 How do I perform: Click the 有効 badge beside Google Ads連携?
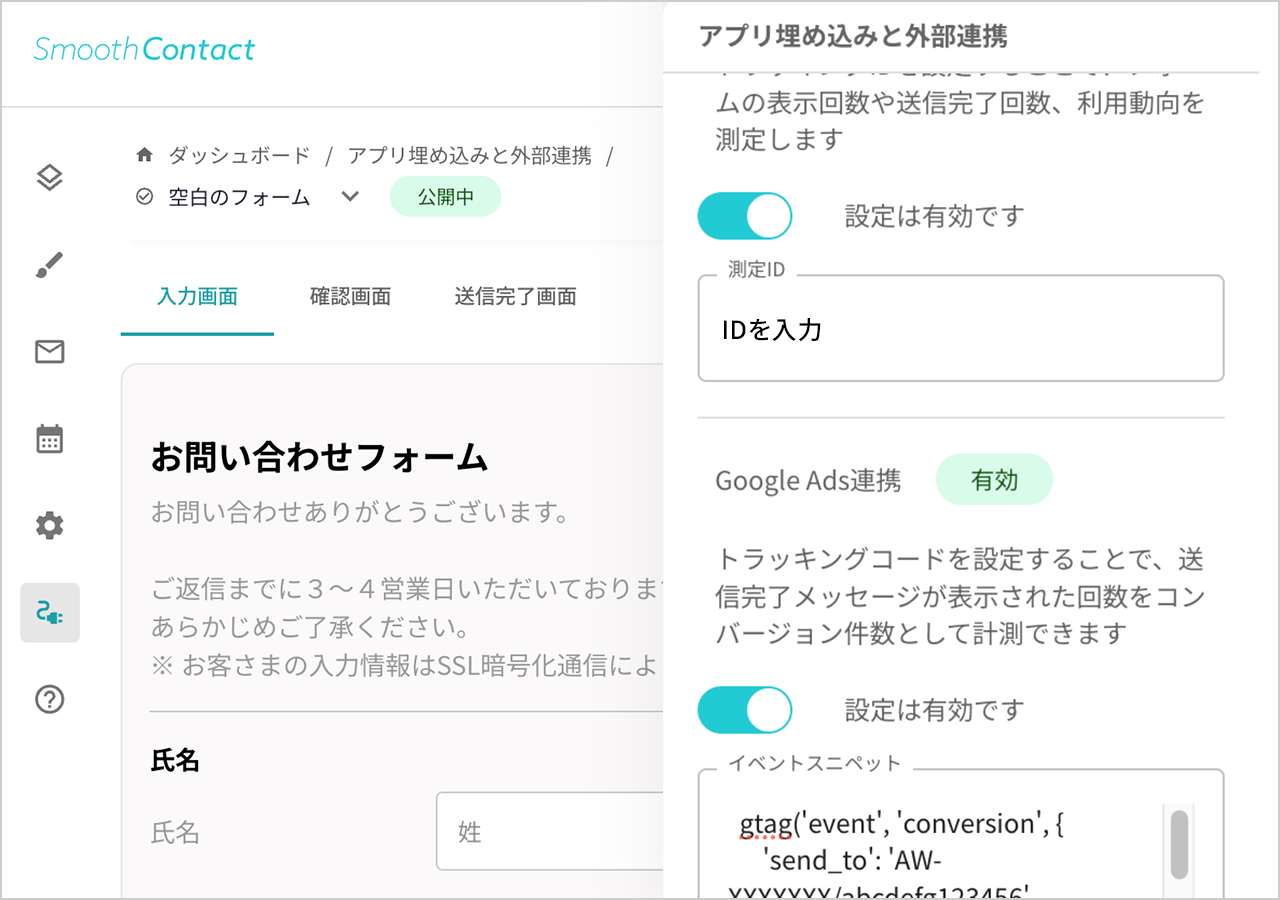(994, 479)
